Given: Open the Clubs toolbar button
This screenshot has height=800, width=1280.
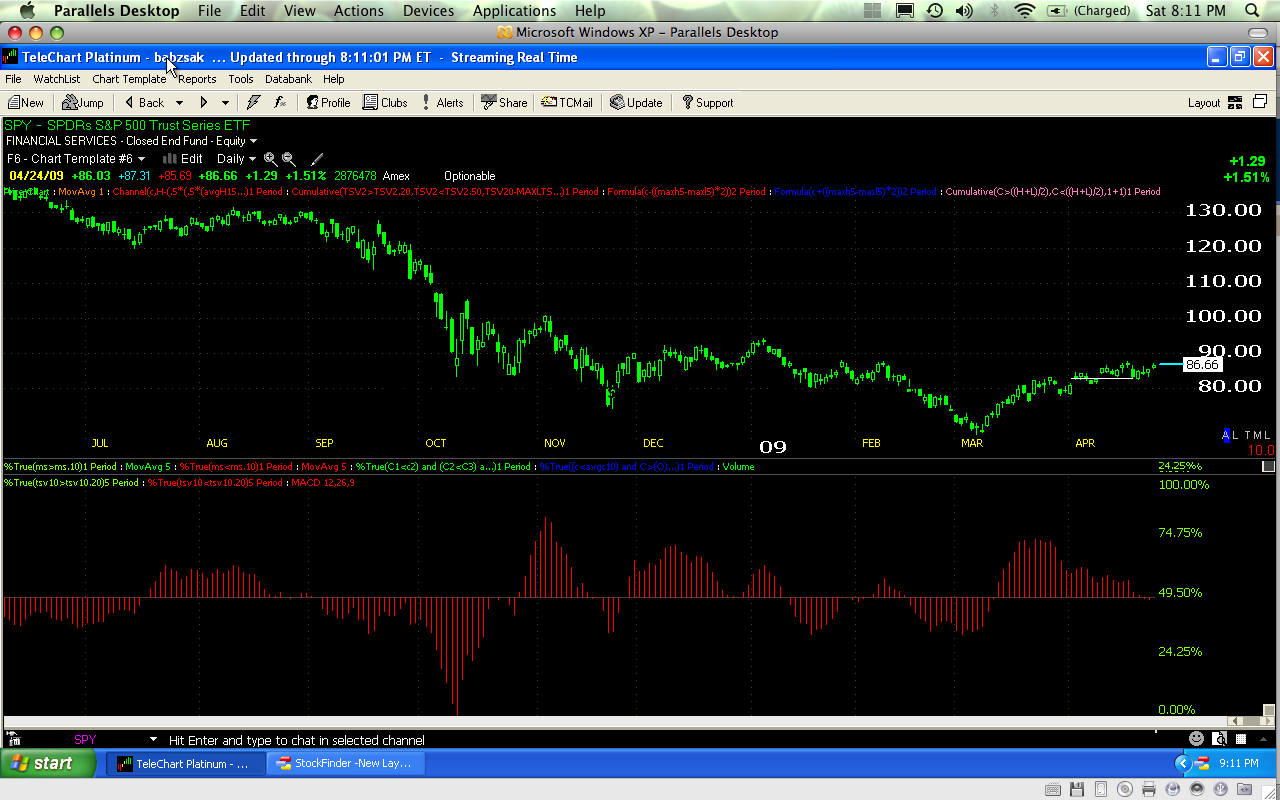Looking at the screenshot, I should 386,102.
